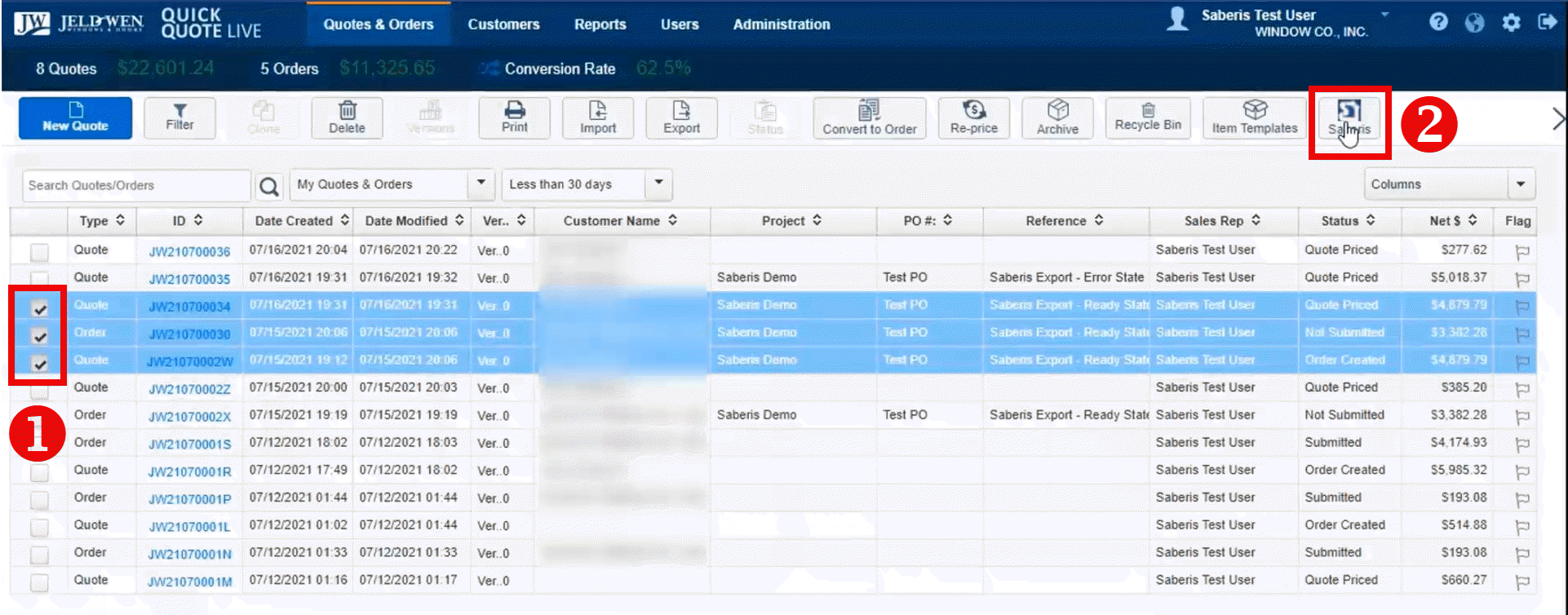Screen dimensions: 1568x615
Task: Open the help question mark icon
Action: [1438, 22]
